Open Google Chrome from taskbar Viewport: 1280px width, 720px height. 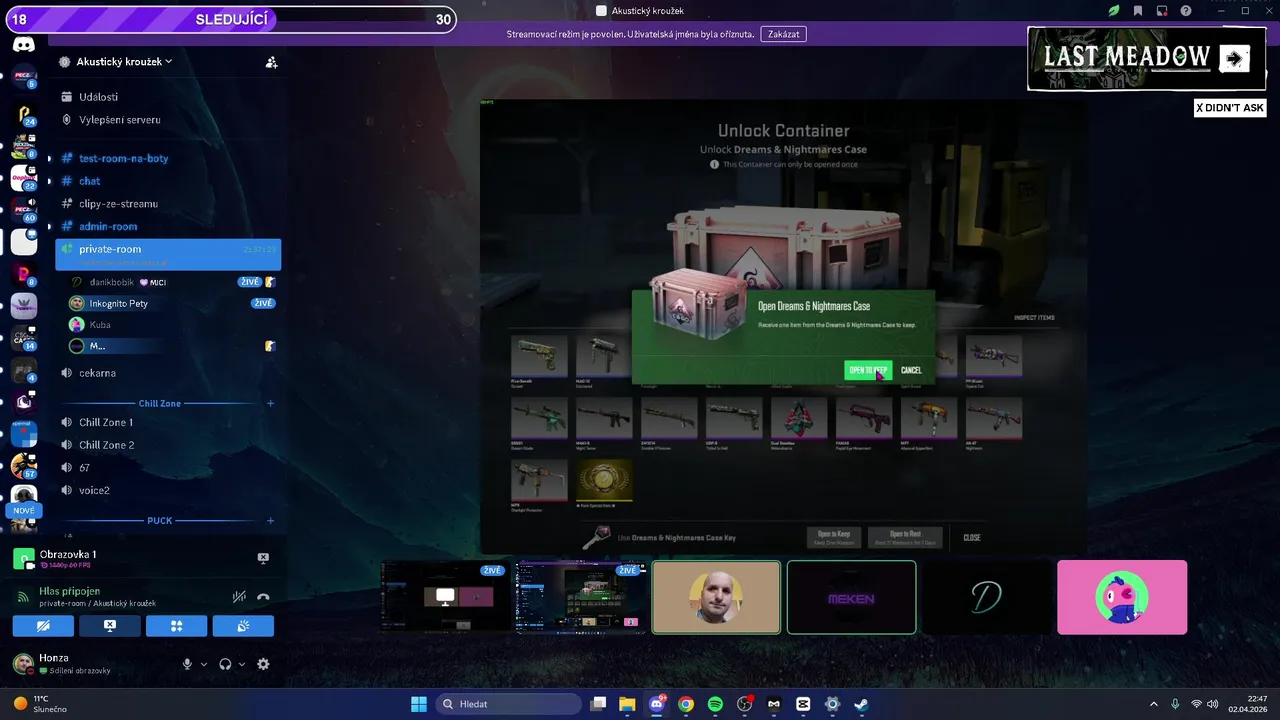click(686, 704)
